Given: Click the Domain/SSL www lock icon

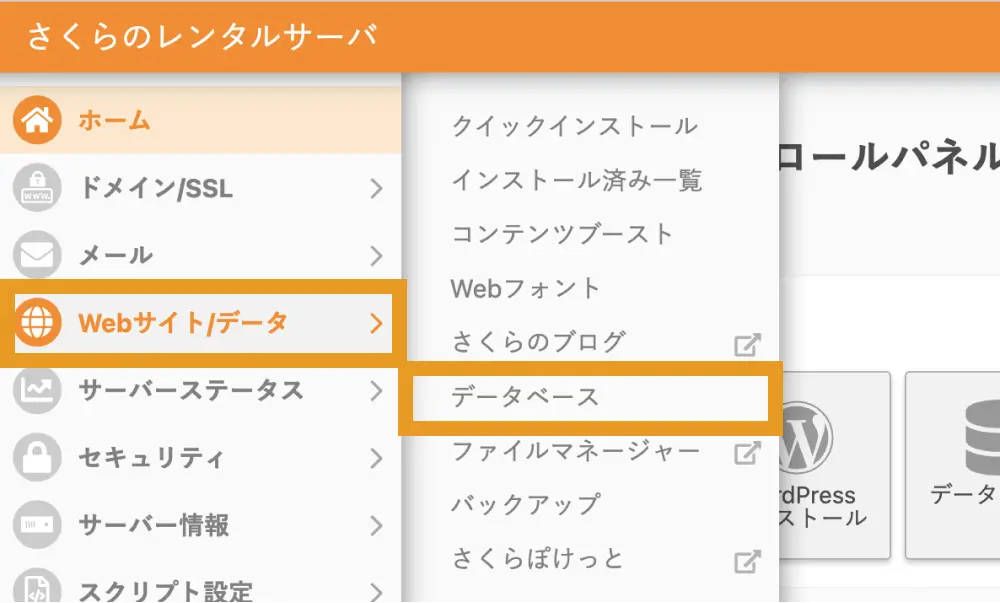Looking at the screenshot, I should pos(37,188).
